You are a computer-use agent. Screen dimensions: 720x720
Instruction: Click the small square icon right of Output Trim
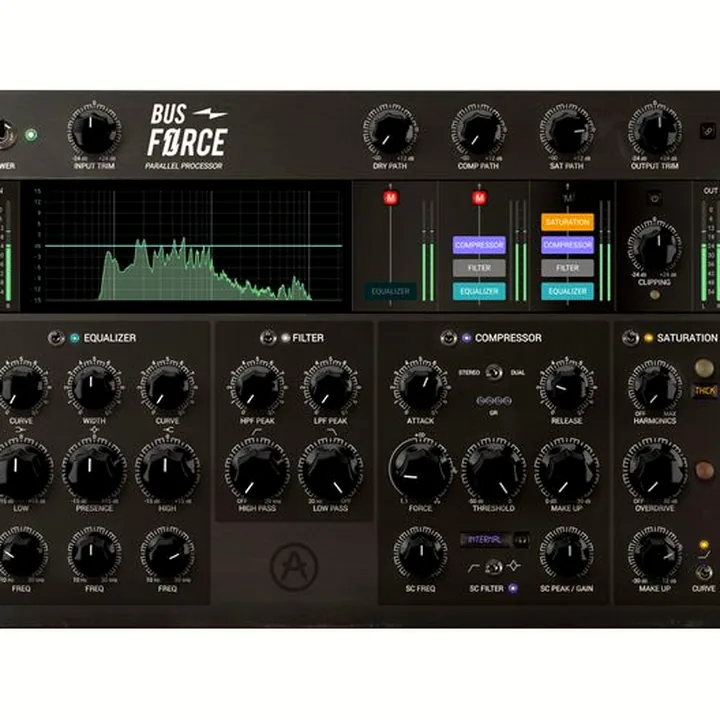(708, 131)
